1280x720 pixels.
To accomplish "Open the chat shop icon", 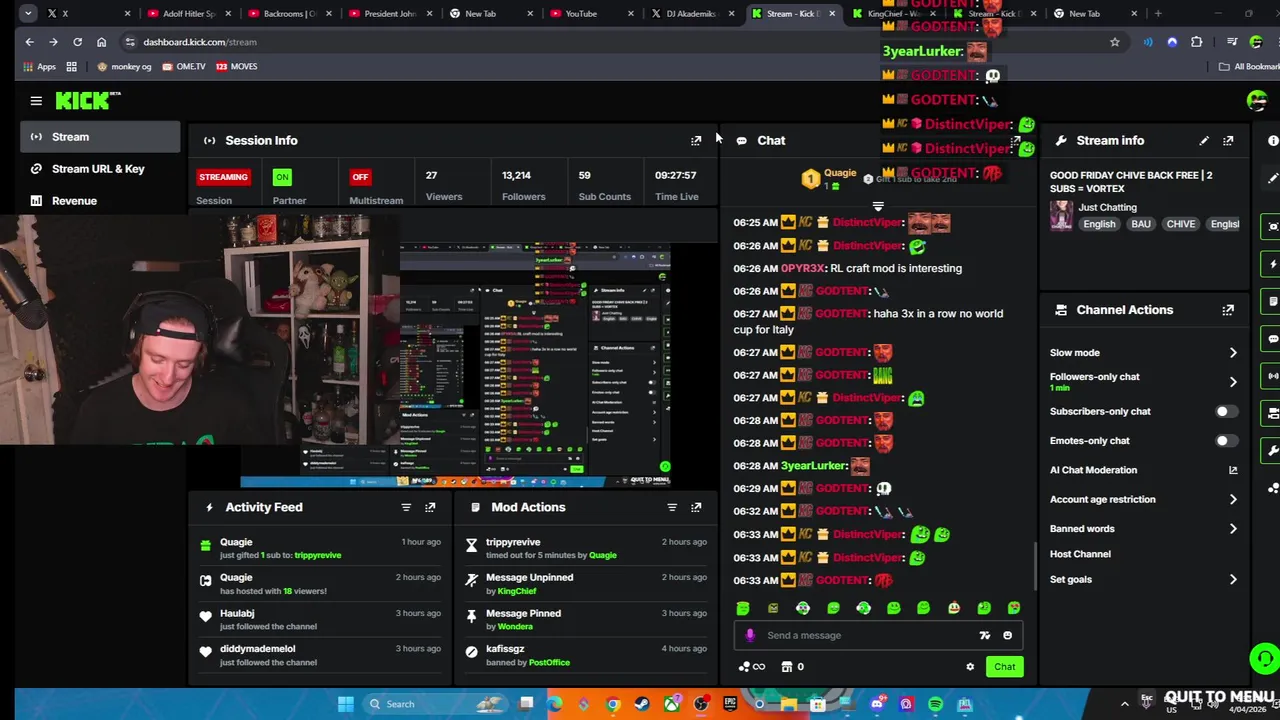I will [787, 667].
